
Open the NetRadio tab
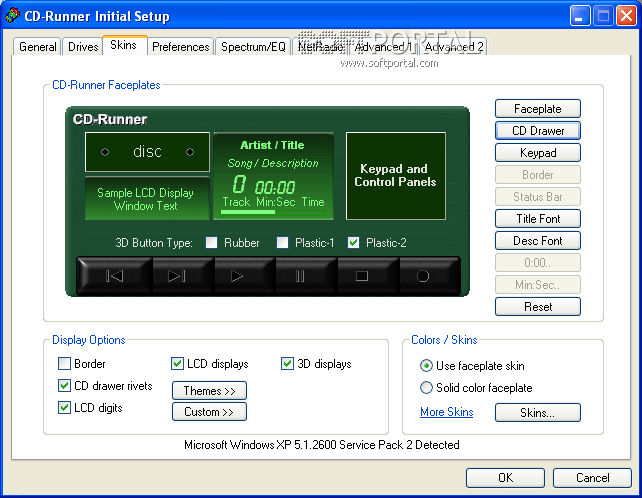tap(320, 47)
